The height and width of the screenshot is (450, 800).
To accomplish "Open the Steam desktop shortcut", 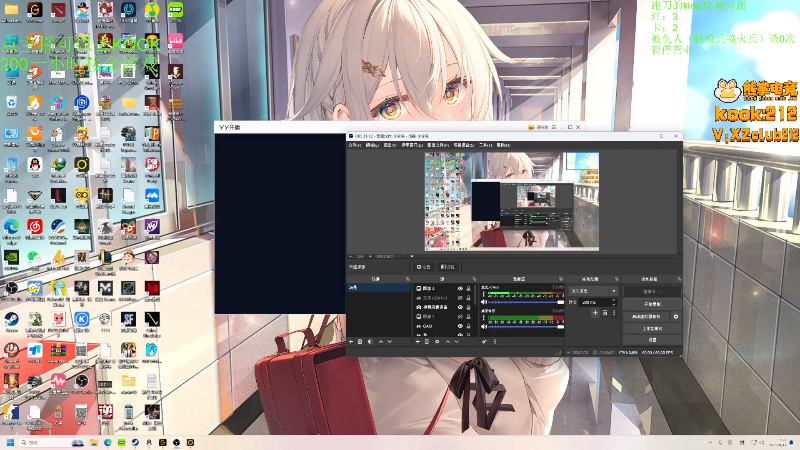I will click(x=11, y=322).
